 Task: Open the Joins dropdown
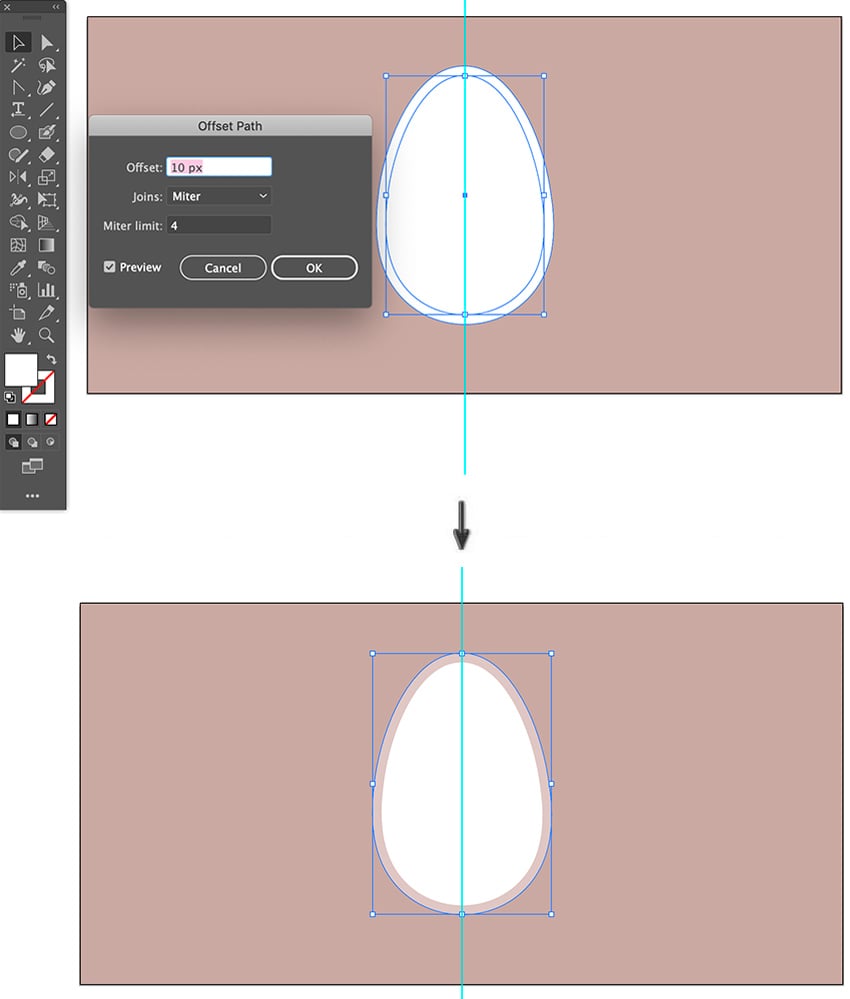click(219, 196)
